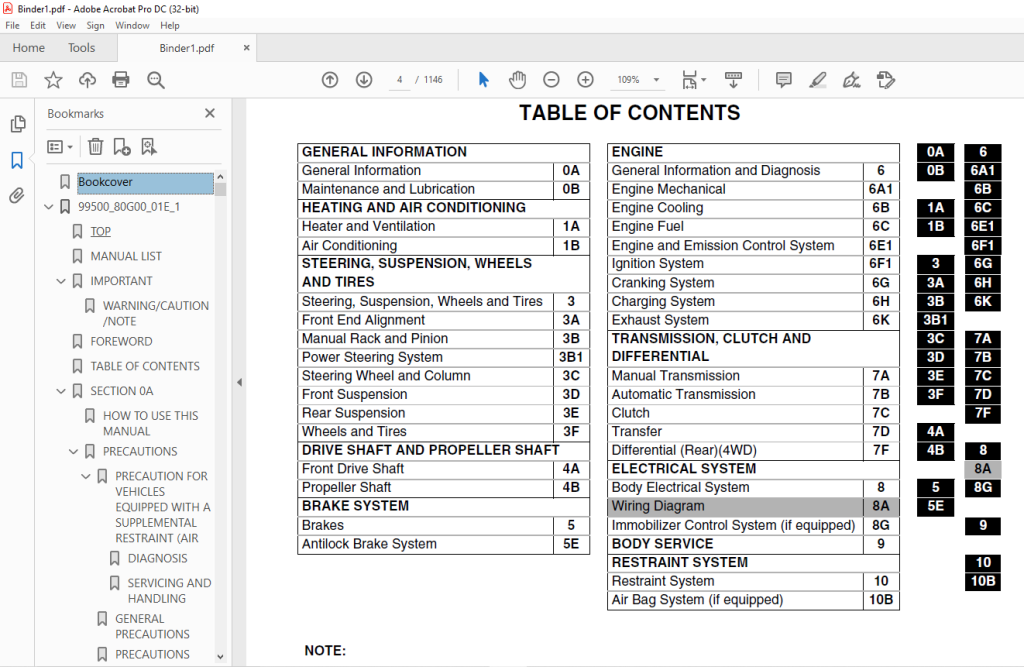Open the DIAGNOSIS bookmark
This screenshot has height=667, width=1024.
pos(157,558)
